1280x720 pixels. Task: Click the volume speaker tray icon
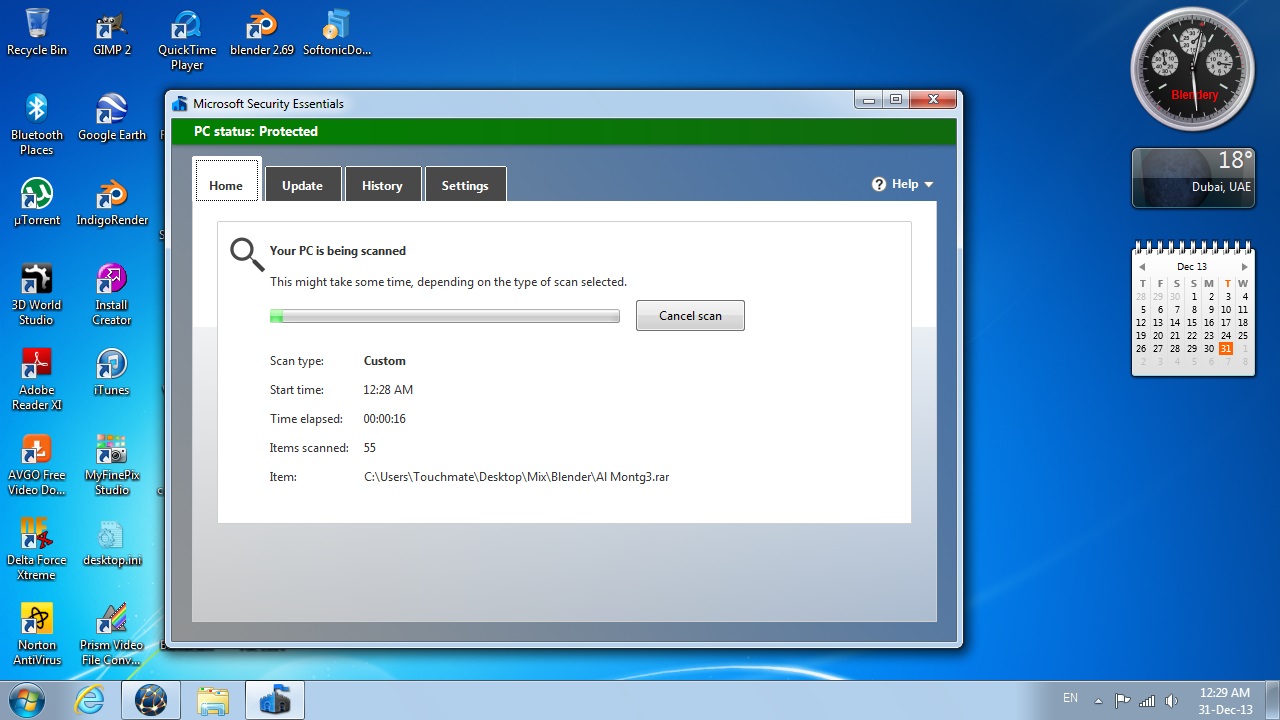(x=1171, y=700)
